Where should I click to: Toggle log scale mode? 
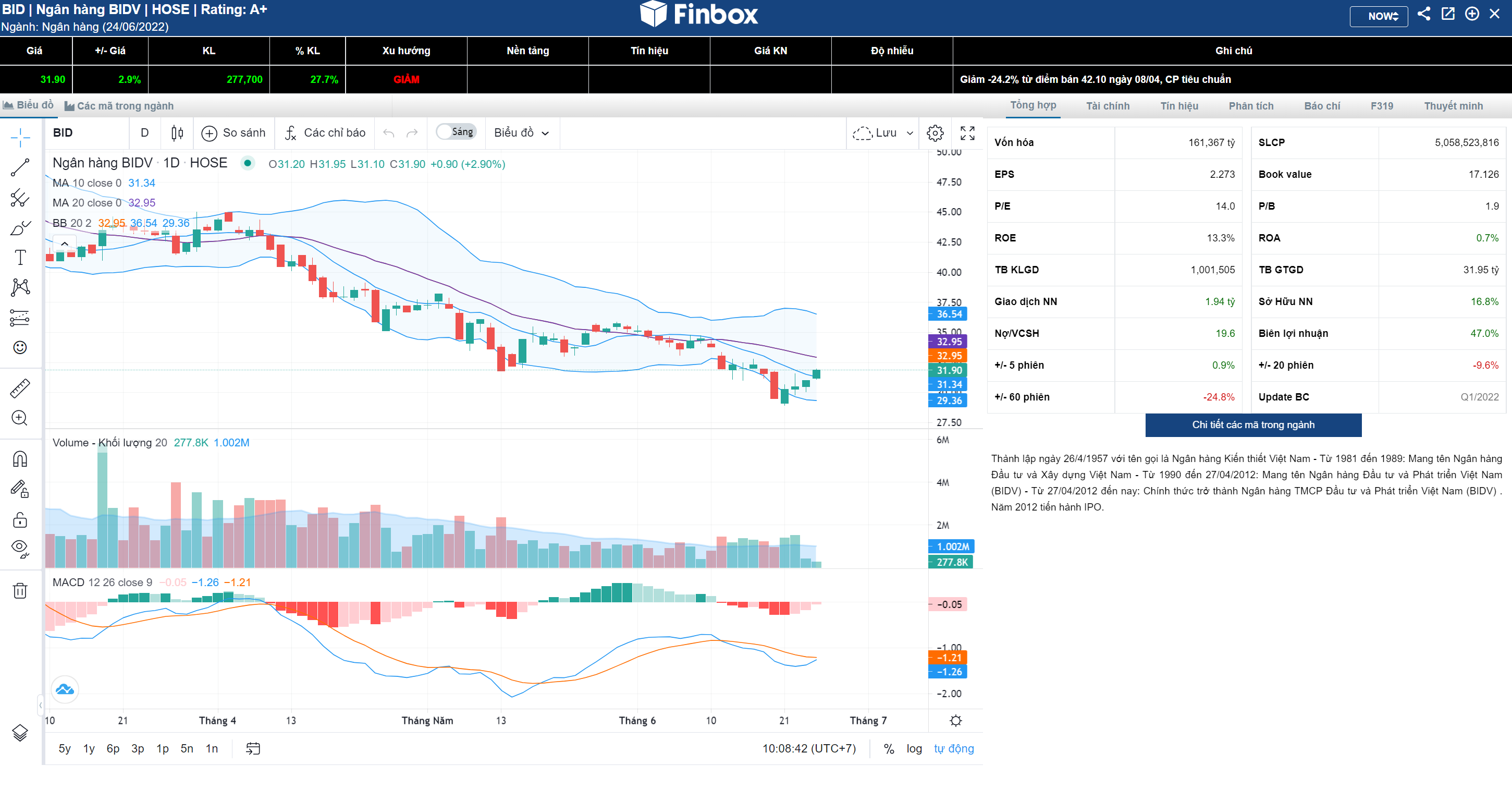pos(914,748)
